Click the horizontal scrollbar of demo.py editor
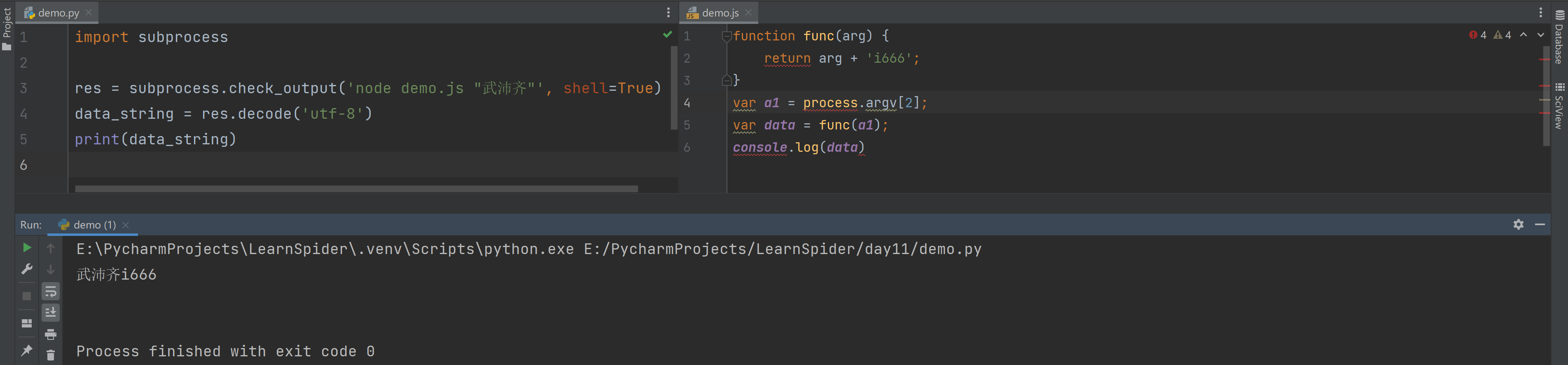 tap(356, 189)
